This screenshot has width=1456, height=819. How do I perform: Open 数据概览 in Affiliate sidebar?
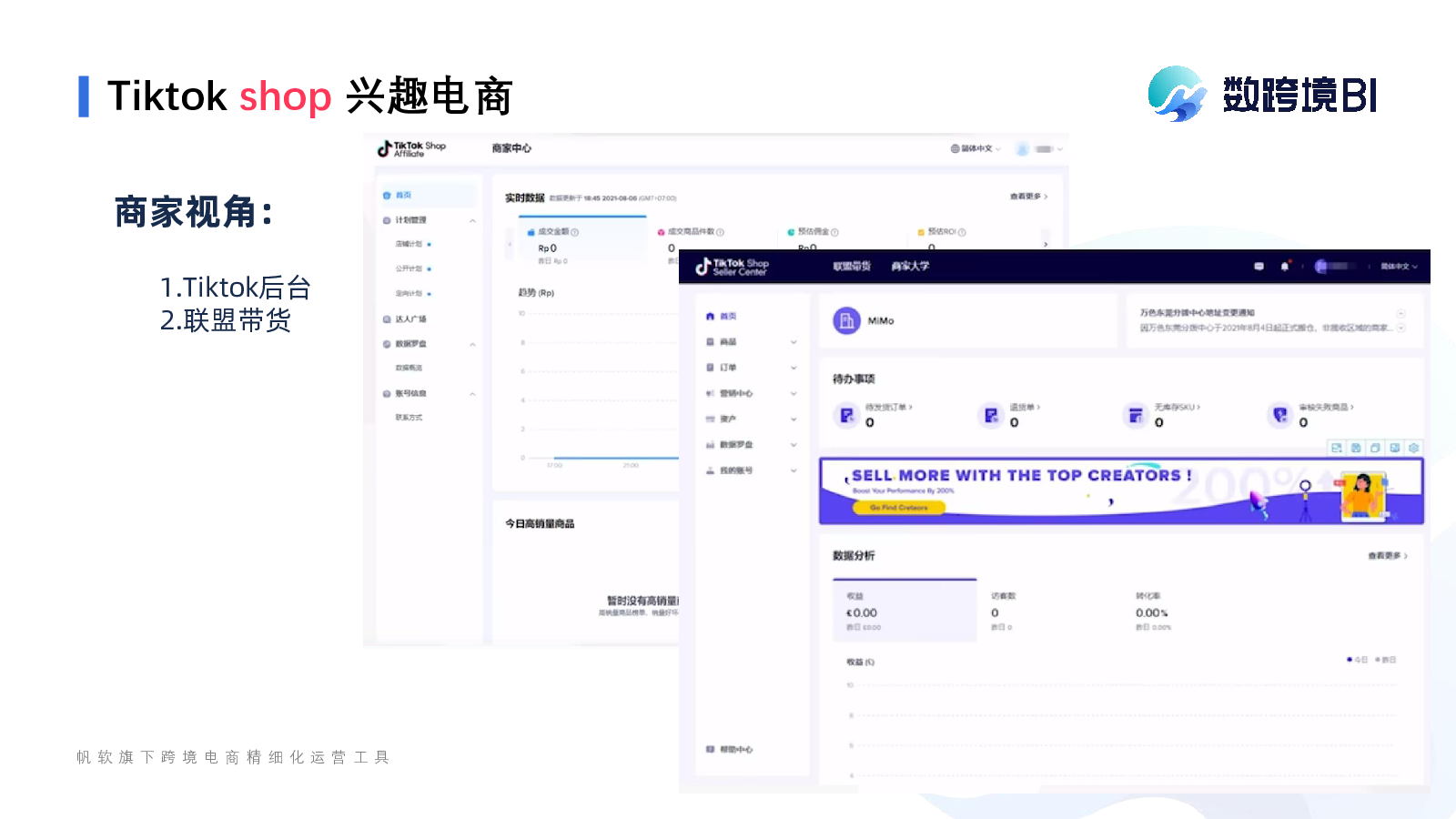click(409, 368)
